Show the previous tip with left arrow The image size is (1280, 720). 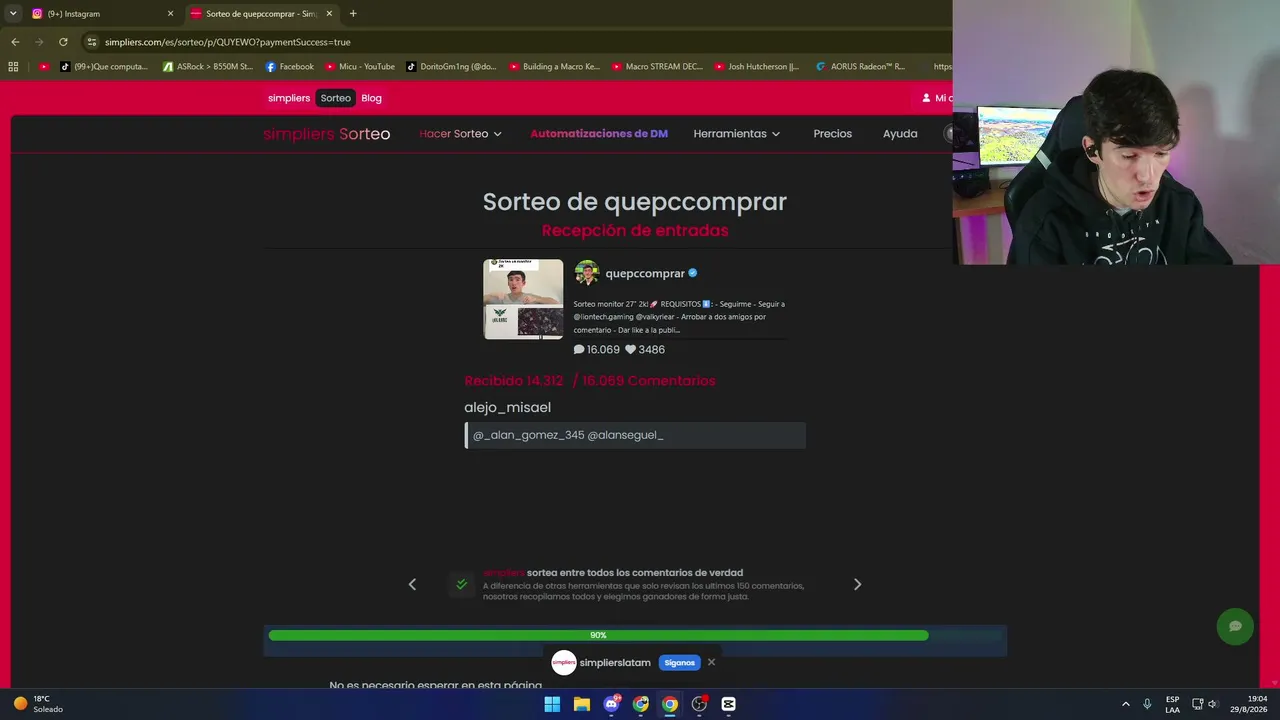click(412, 584)
